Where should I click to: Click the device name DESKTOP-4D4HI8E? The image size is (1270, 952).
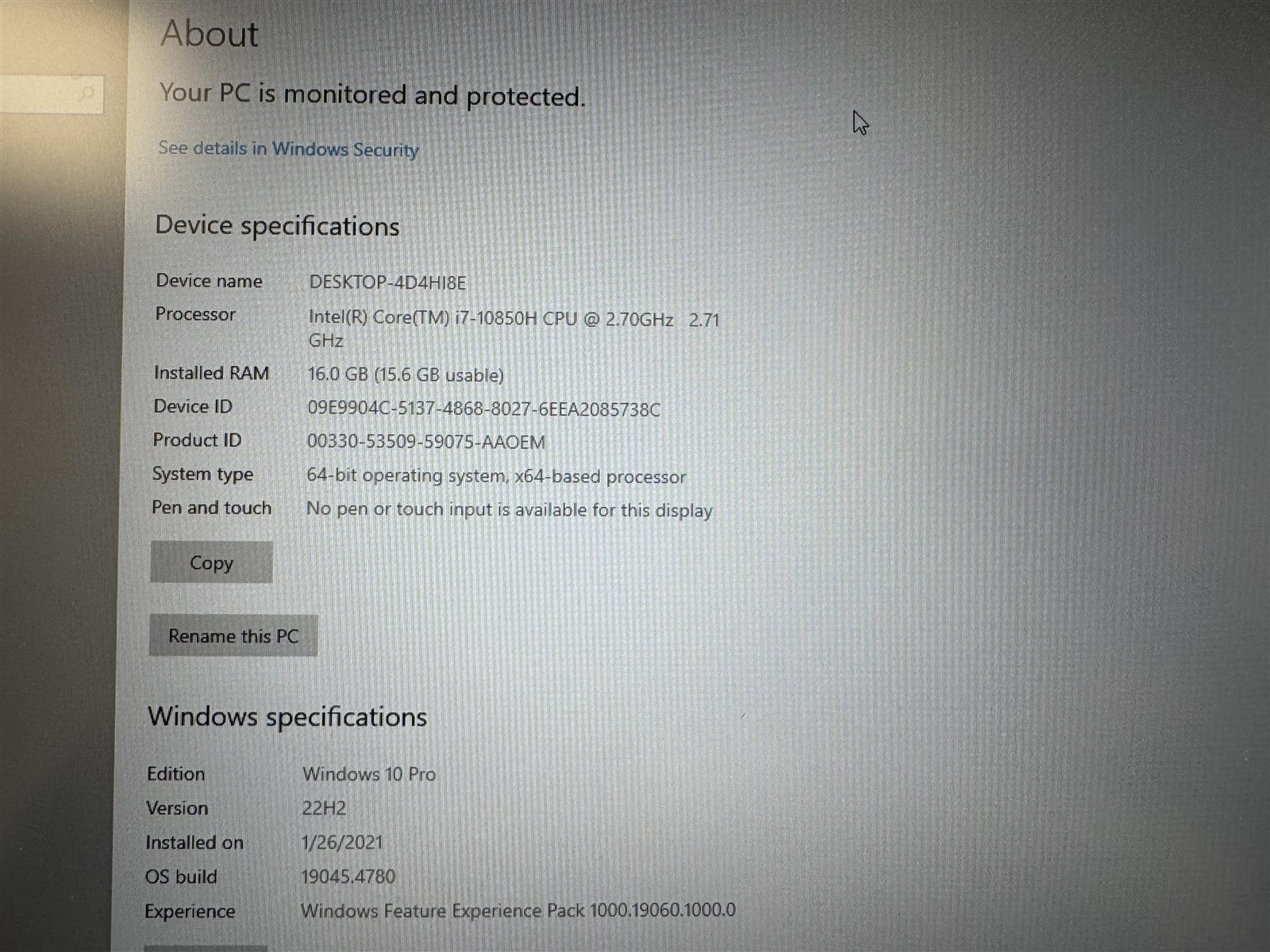click(387, 282)
